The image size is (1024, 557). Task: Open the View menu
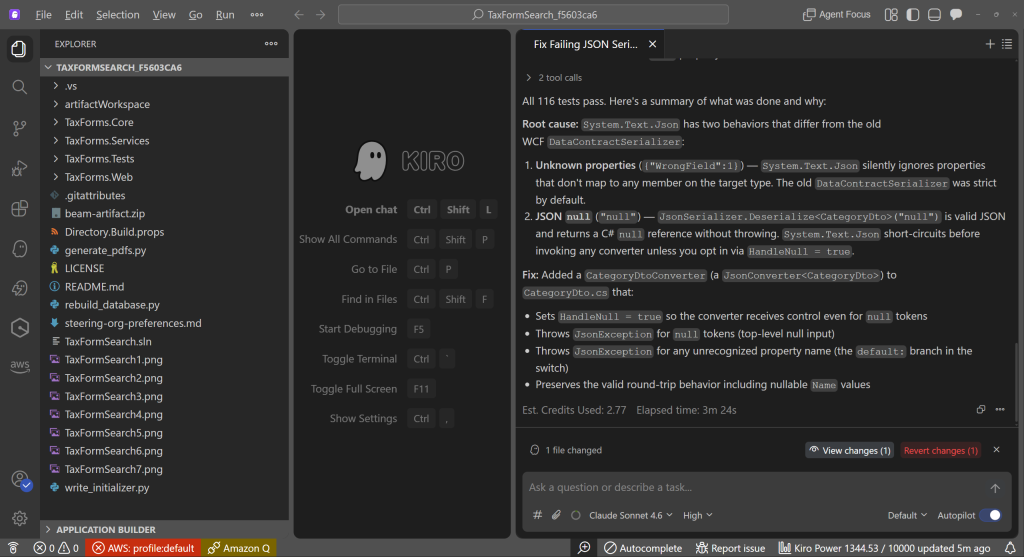[x=164, y=14]
